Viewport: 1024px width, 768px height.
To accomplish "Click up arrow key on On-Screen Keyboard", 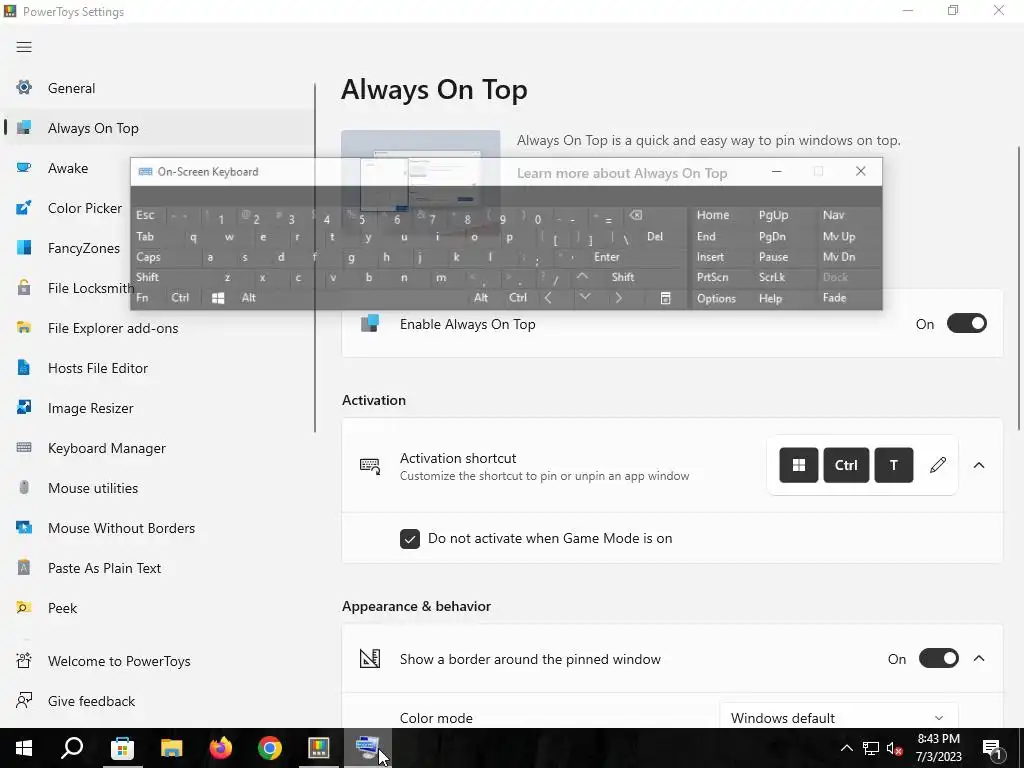I will click(x=583, y=277).
